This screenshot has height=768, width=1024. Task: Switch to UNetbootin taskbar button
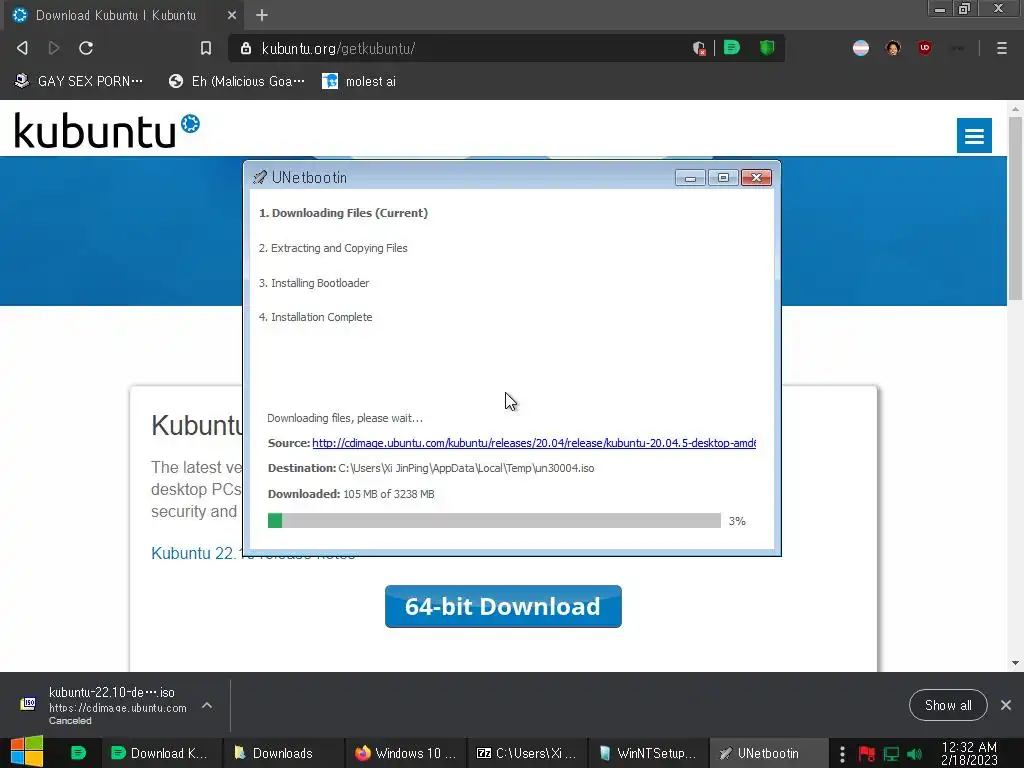point(768,753)
